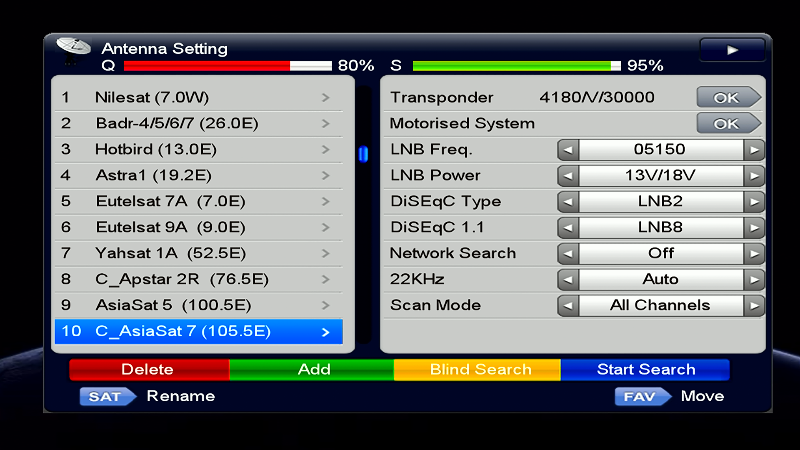Image resolution: width=800 pixels, height=450 pixels.
Task: Click the FAV Move key button
Action: (x=642, y=396)
